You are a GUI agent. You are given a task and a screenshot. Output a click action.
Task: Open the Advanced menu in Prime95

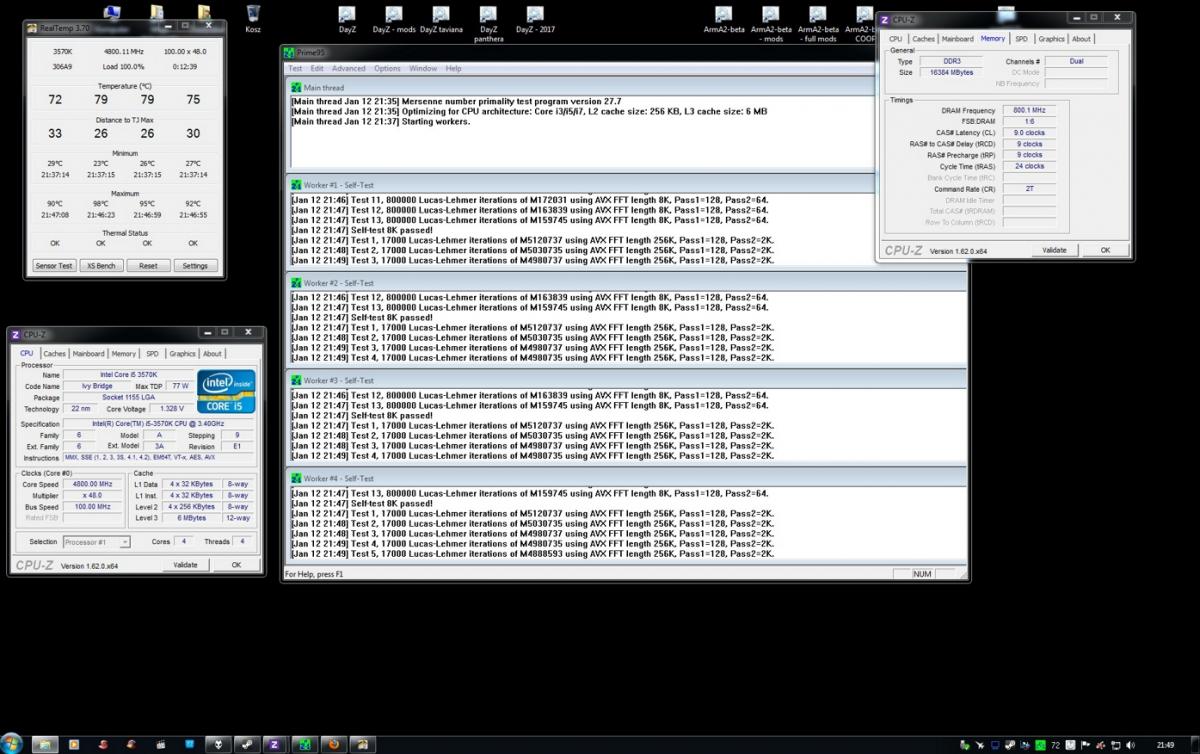pyautogui.click(x=349, y=69)
